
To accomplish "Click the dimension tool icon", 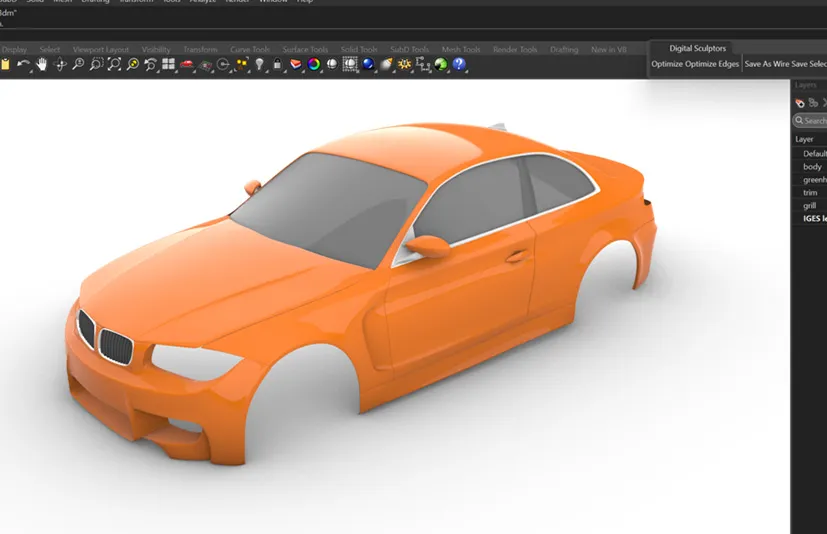I will [423, 64].
